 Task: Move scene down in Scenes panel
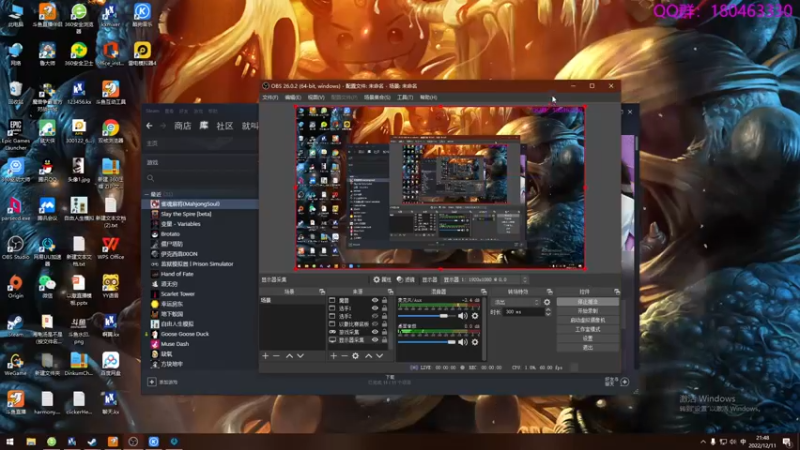coord(301,356)
